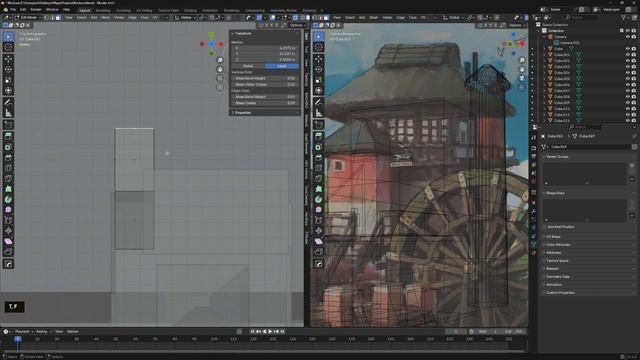Image resolution: width=640 pixels, height=360 pixels.
Task: Toggle Collection visibility eye icon
Action: [x=628, y=31]
